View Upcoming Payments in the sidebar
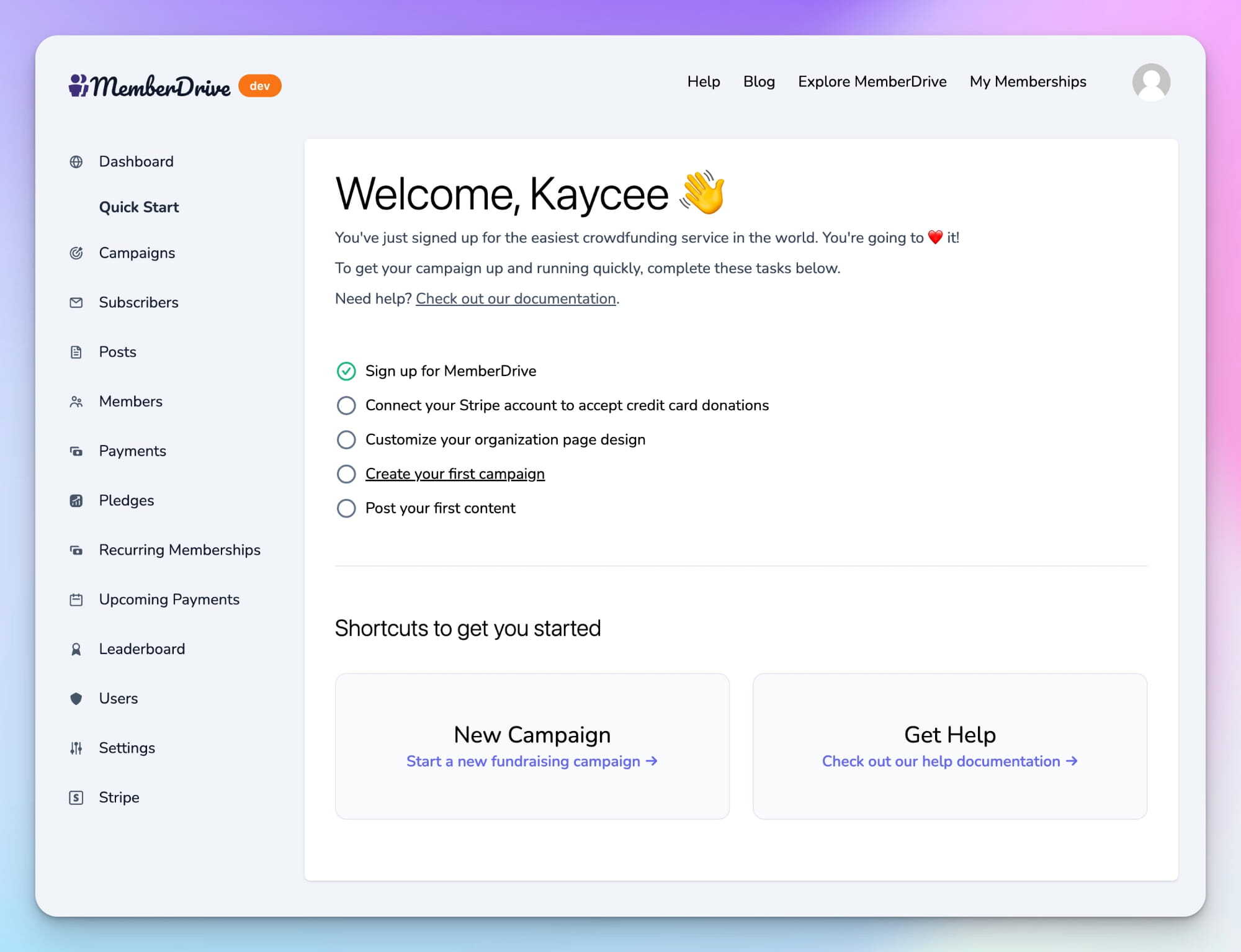Screen dimensions: 1241x952 [169, 600]
